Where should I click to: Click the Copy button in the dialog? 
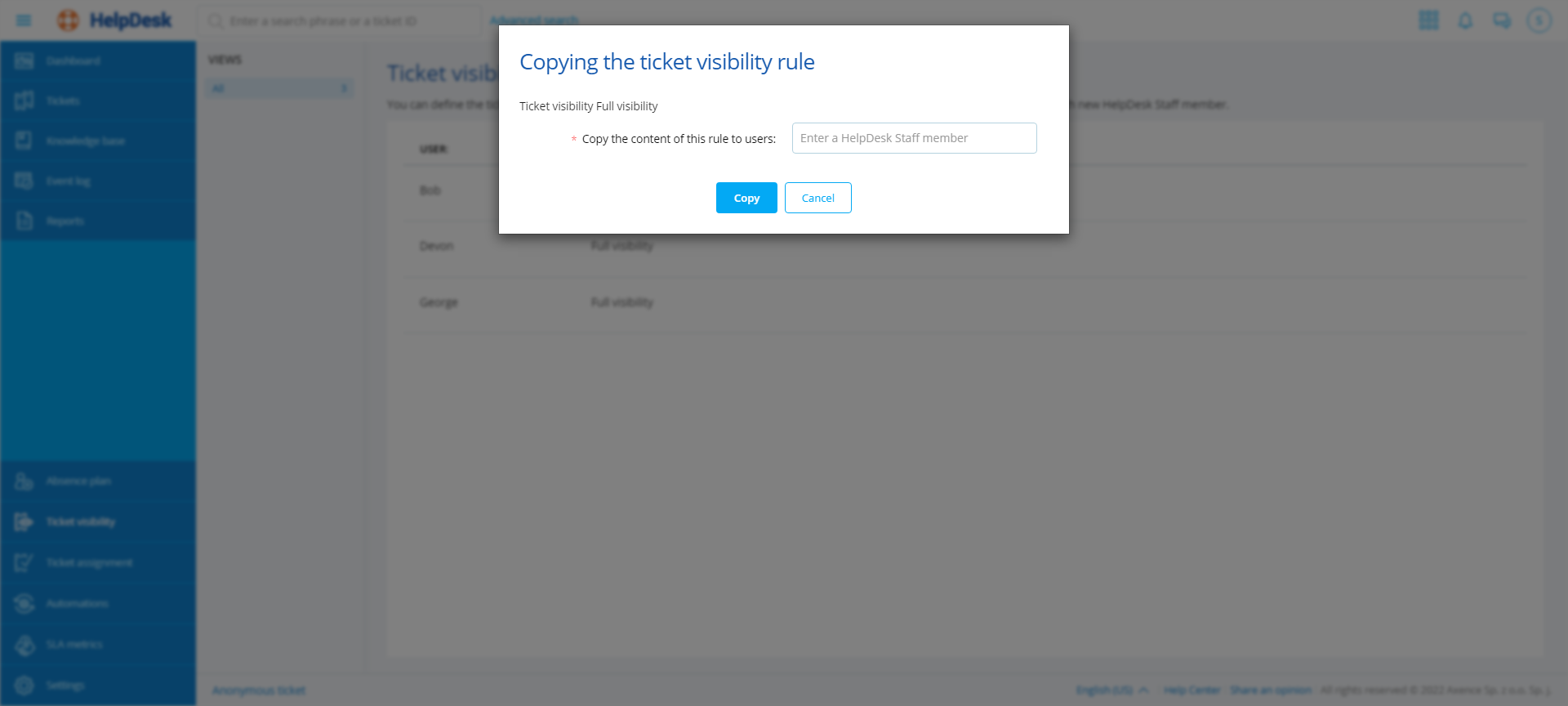746,198
